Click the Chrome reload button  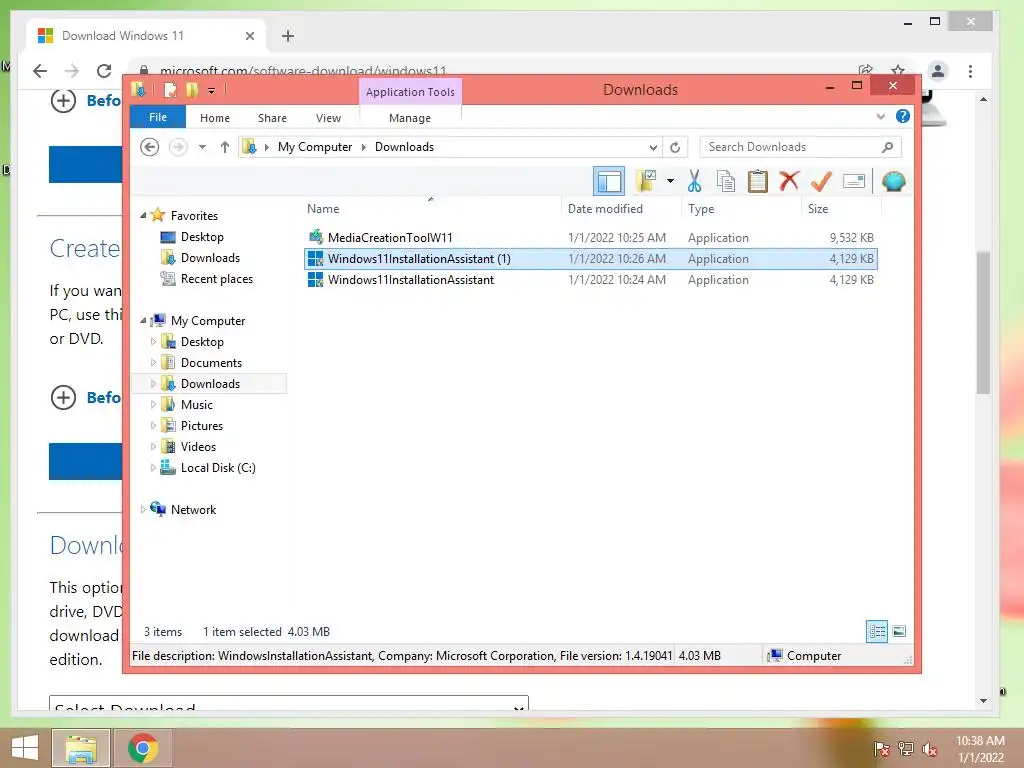click(104, 71)
